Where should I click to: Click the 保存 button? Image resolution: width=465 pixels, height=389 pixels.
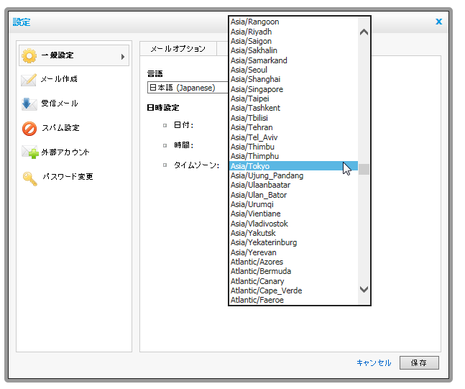[x=419, y=363]
